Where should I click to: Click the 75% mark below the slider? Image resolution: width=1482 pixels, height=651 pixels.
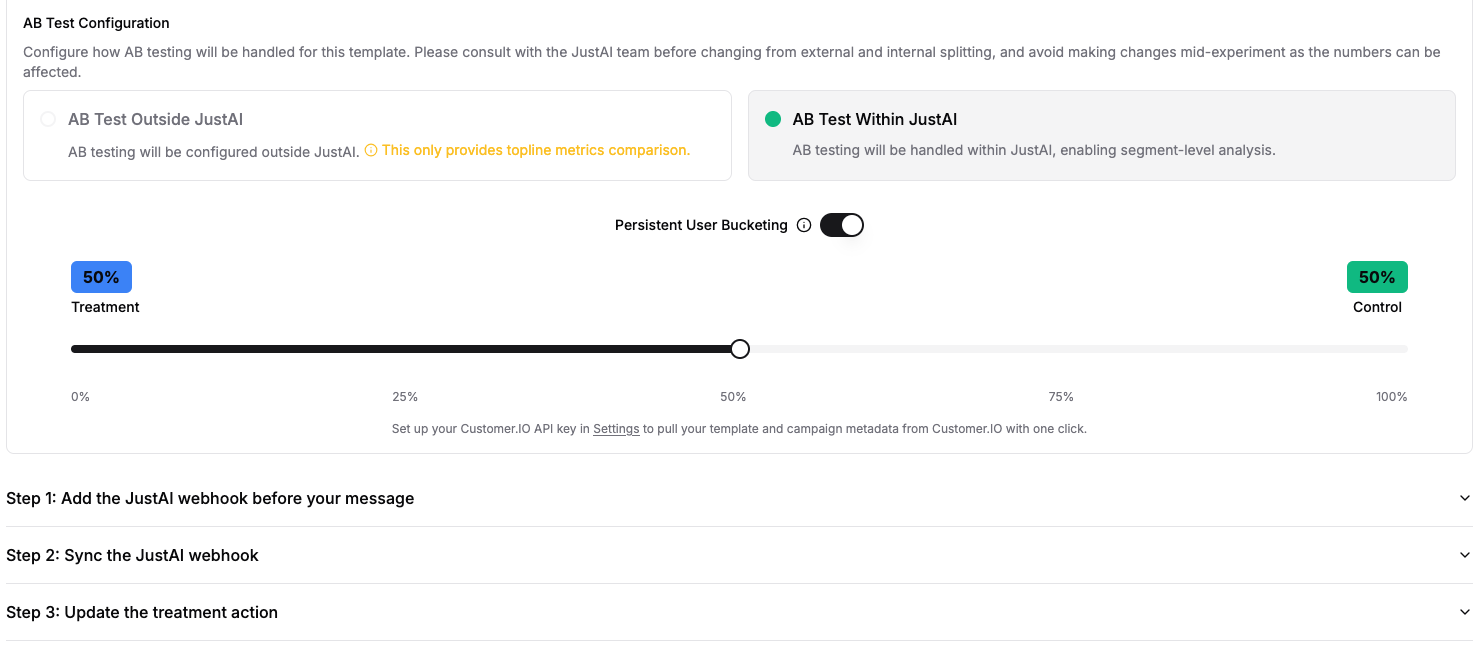1060,396
